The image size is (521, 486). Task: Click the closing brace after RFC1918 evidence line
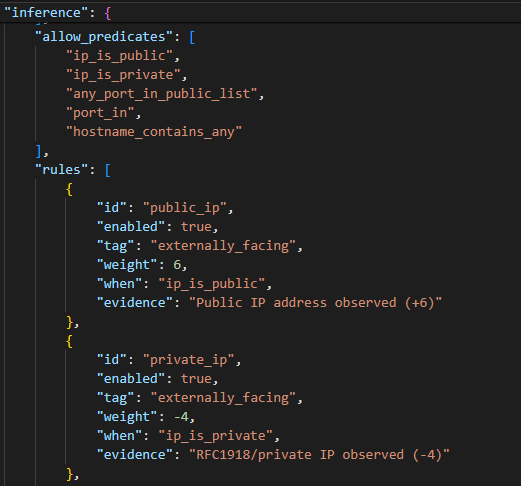pos(69,474)
